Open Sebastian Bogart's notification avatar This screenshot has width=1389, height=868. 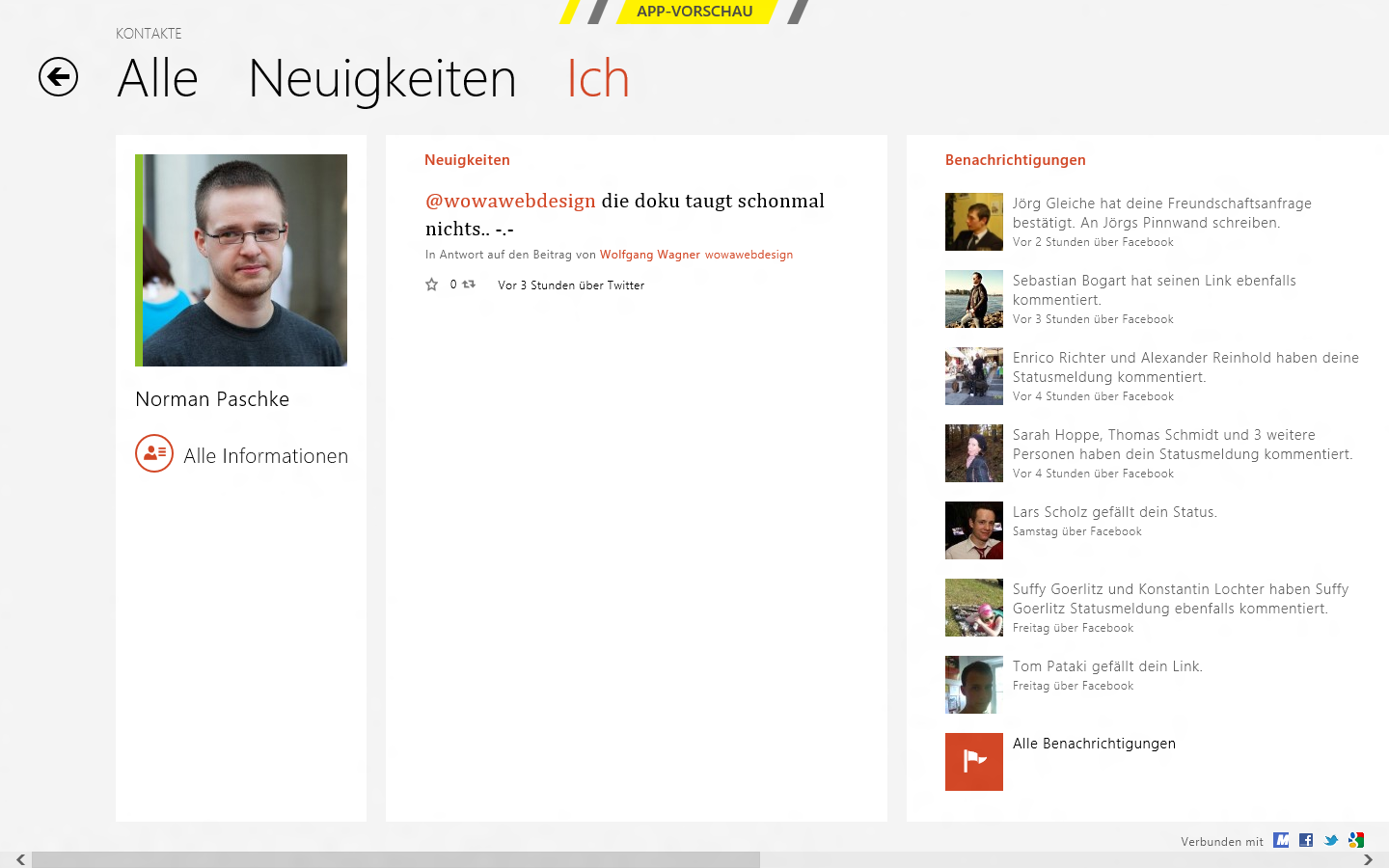(x=974, y=299)
